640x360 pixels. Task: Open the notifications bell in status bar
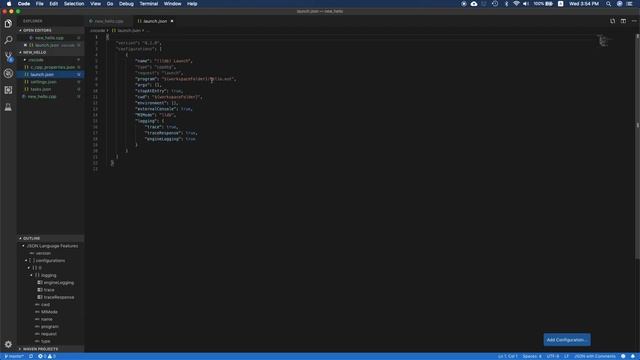click(x=633, y=356)
